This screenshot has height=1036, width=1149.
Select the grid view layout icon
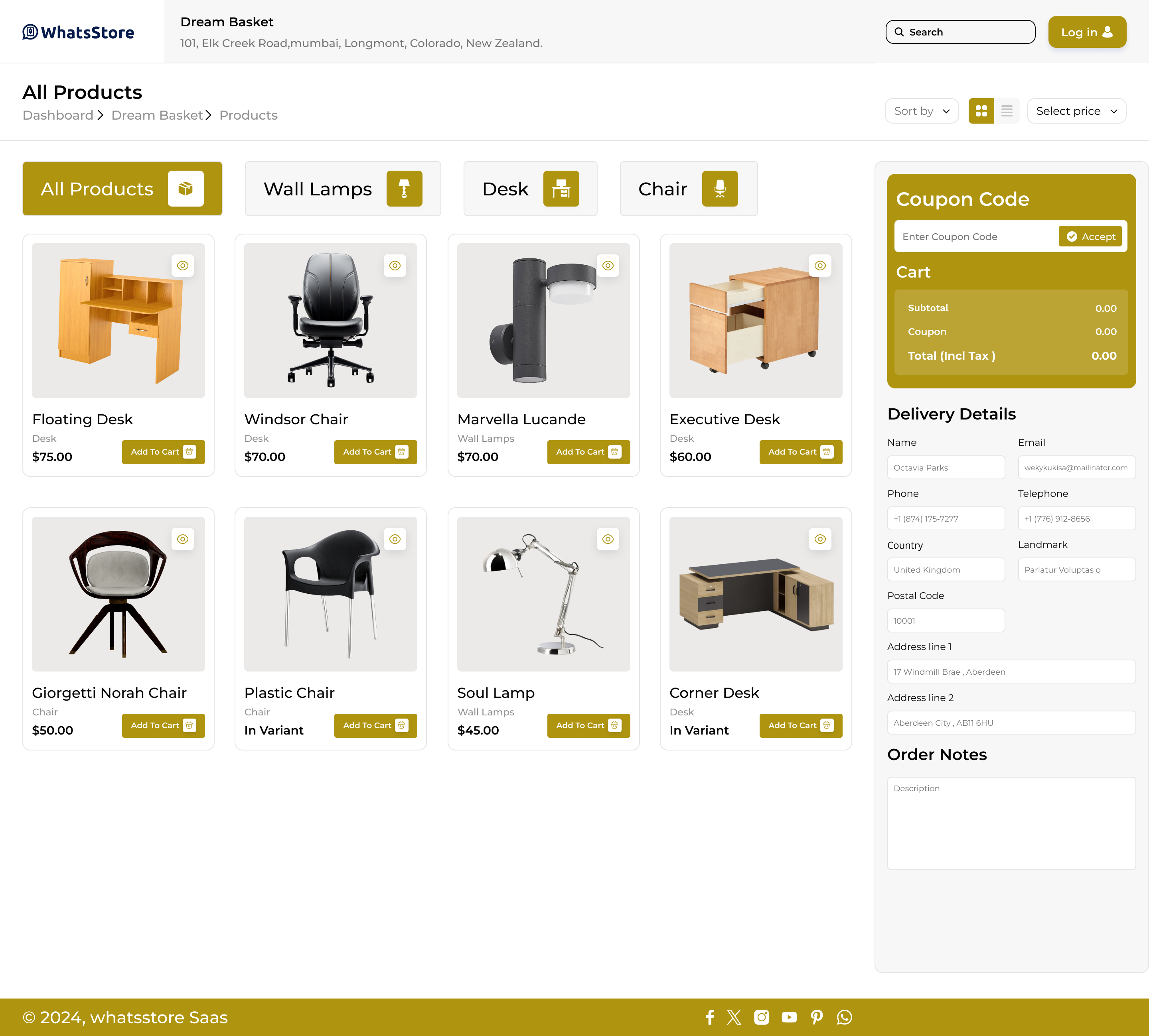[981, 111]
